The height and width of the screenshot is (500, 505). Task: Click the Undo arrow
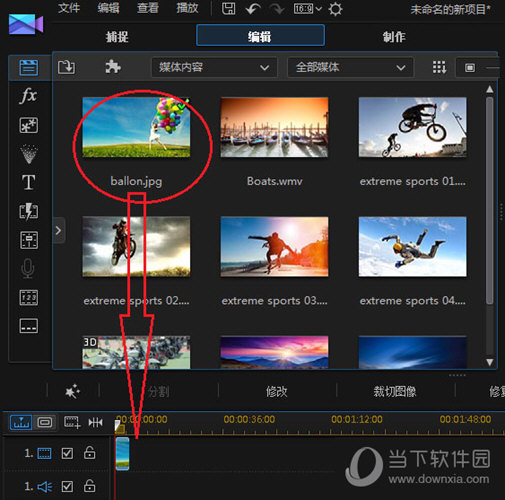click(253, 9)
